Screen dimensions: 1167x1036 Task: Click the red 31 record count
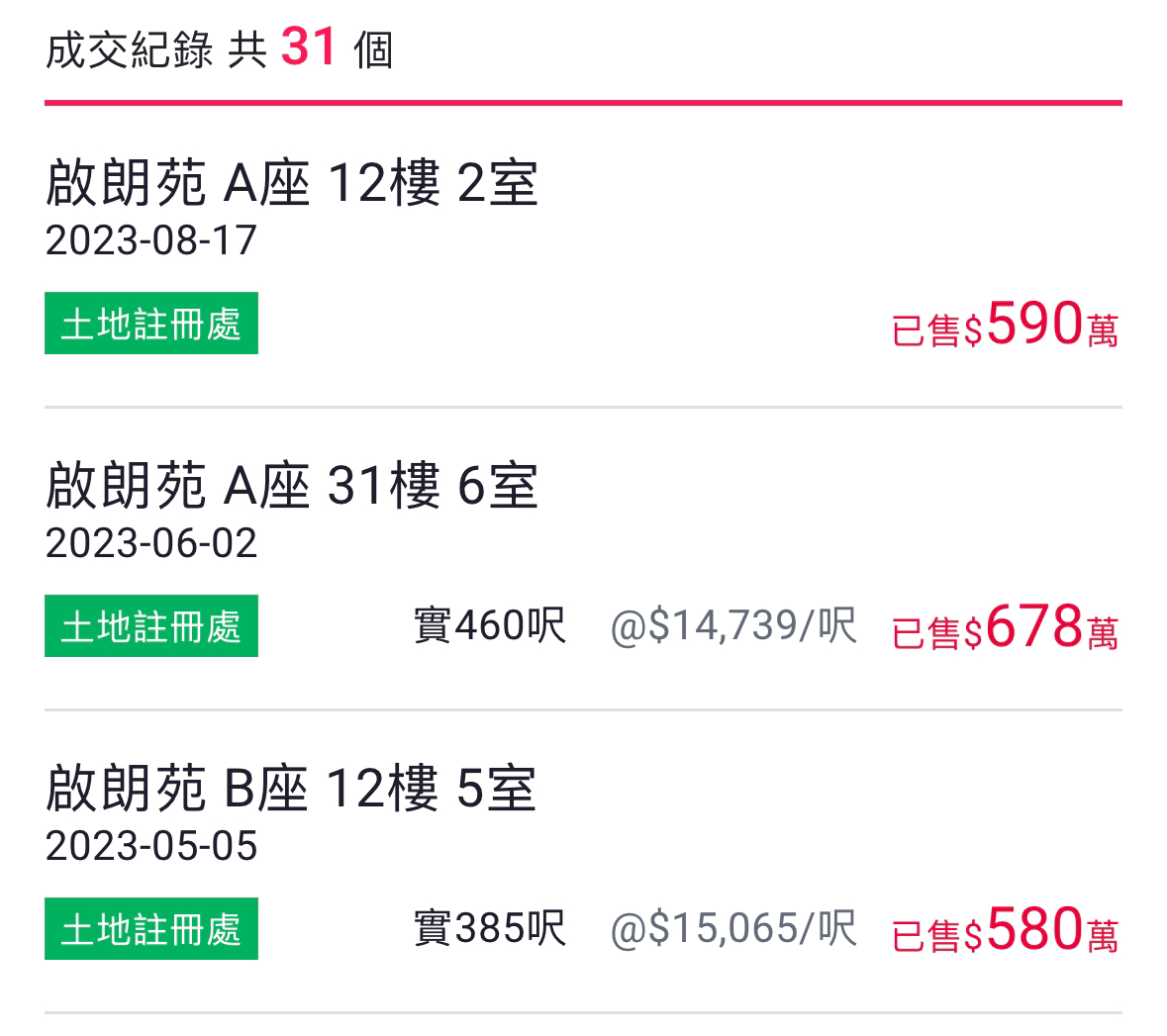[x=308, y=47]
